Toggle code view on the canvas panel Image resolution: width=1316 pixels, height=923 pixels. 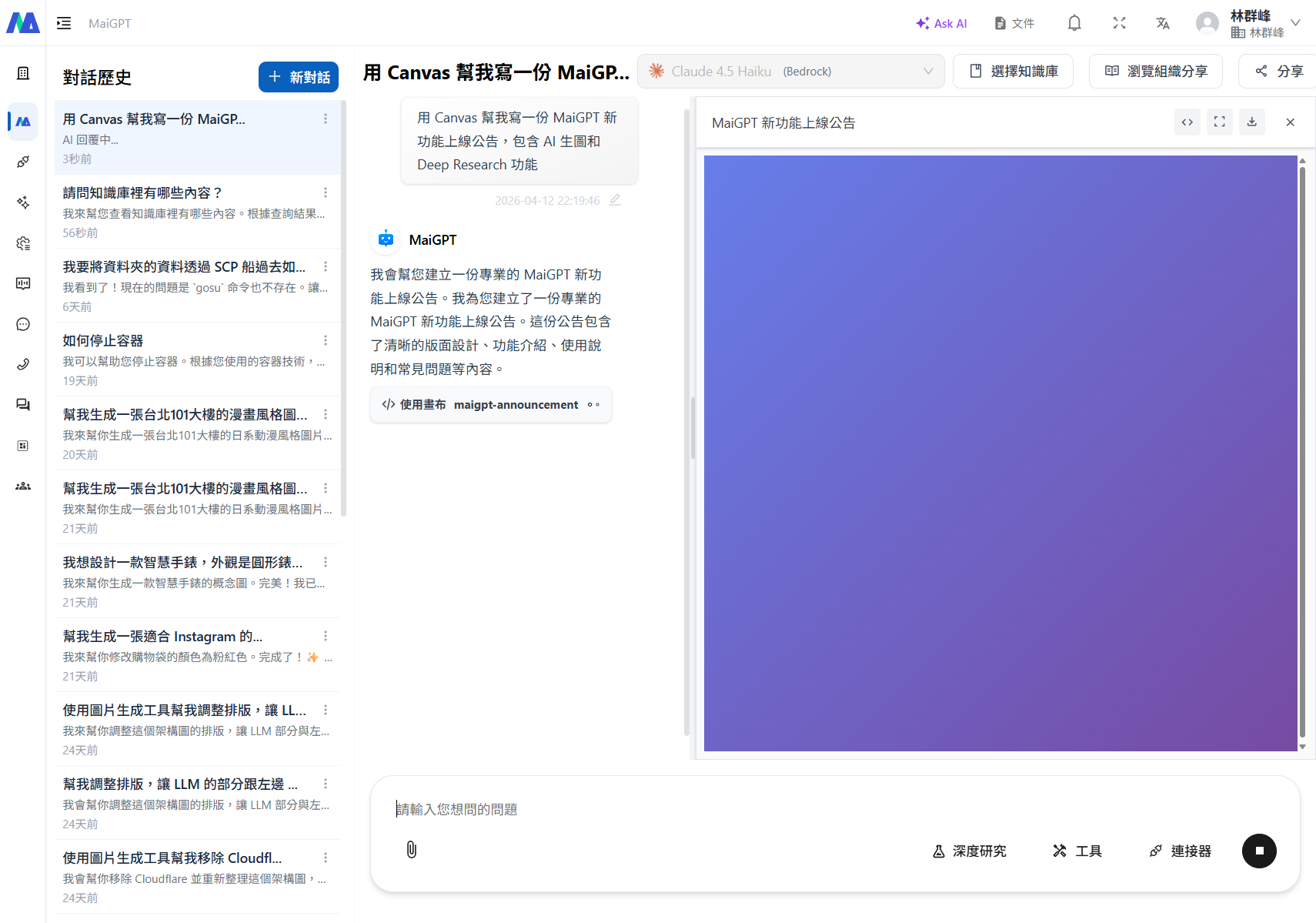click(x=1187, y=122)
